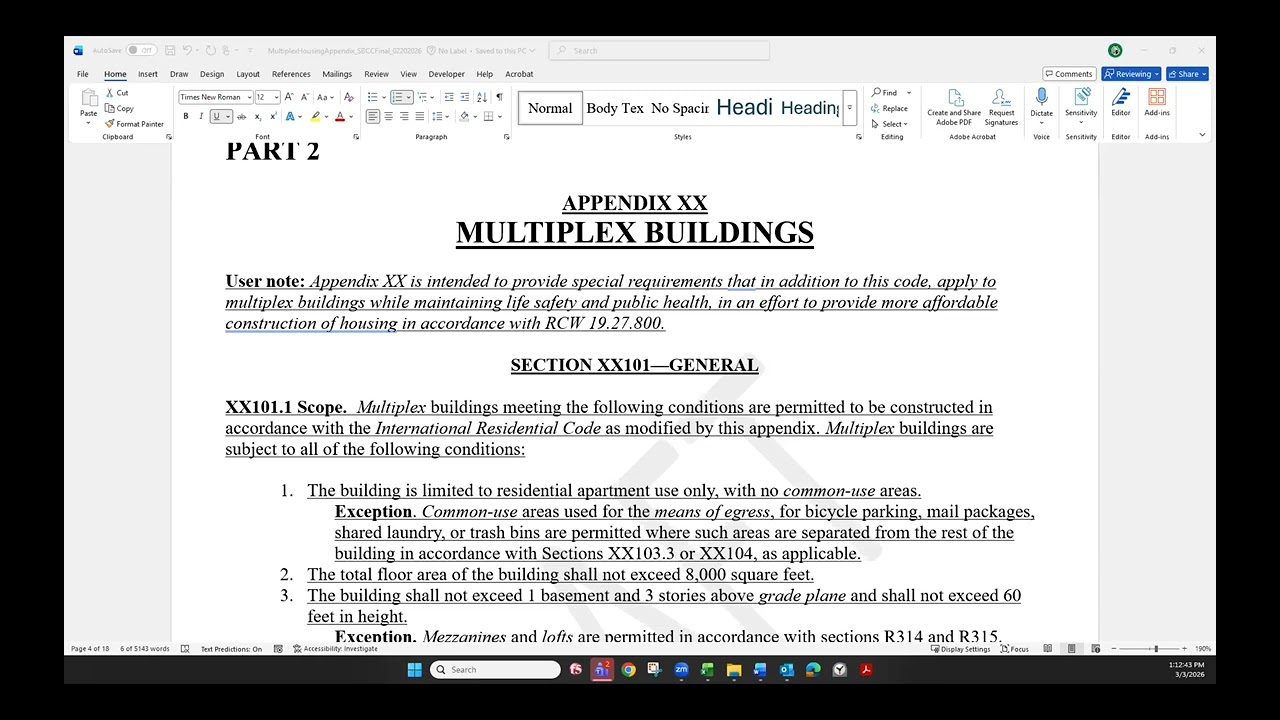Viewport: 1280px width, 720px height.
Task: Toggle show paragraph marks
Action: point(499,97)
